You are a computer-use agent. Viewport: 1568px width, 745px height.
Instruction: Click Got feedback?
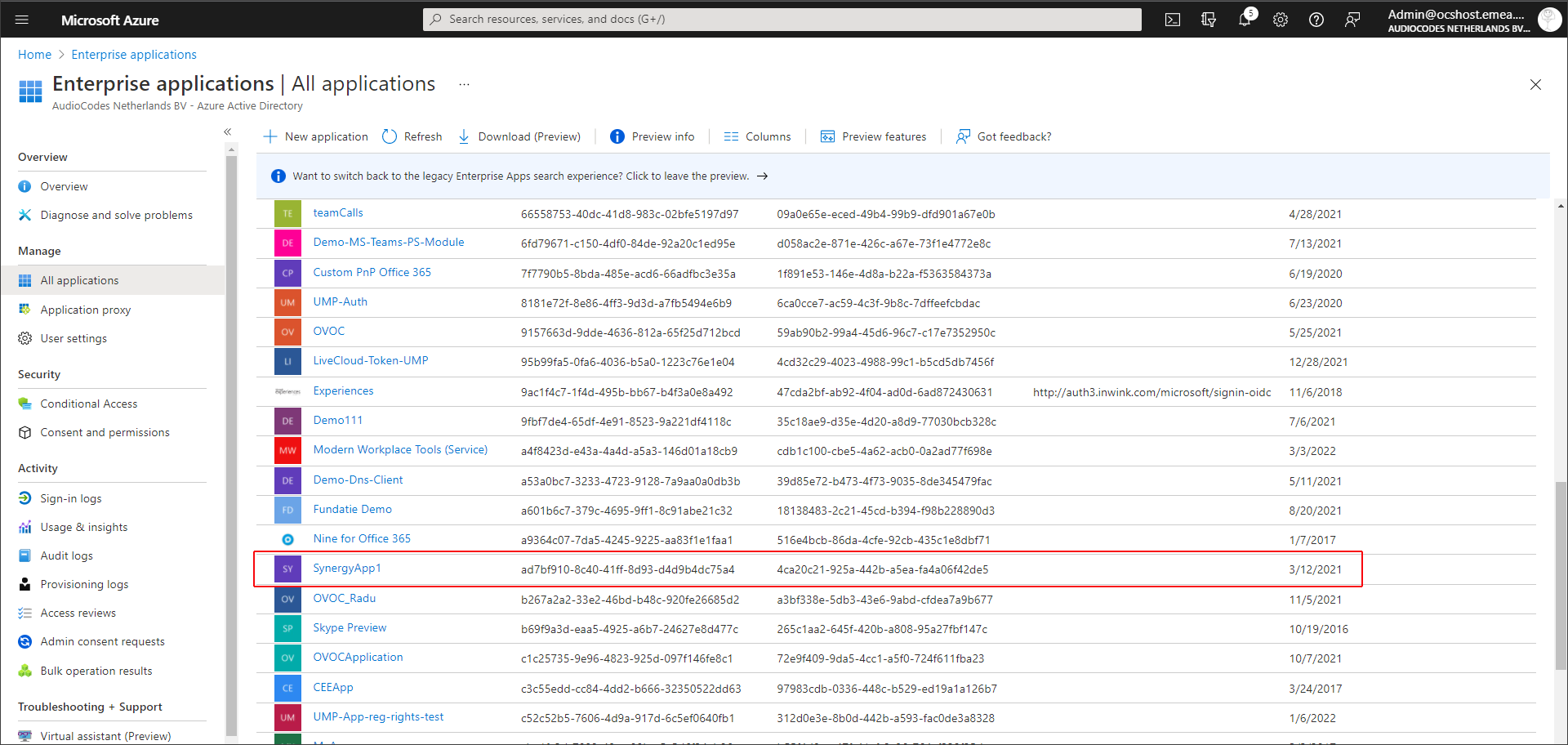pos(1004,136)
